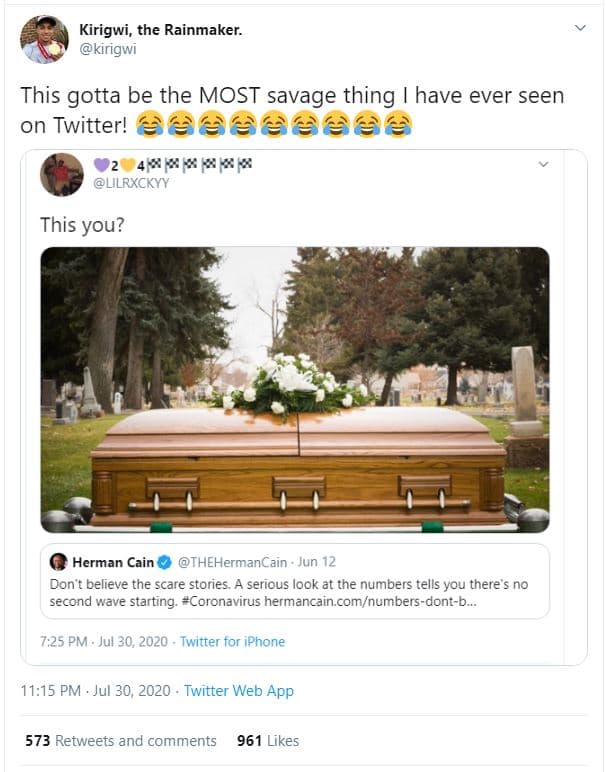
Task: View the 573 Retweets and comments
Action: (121, 741)
